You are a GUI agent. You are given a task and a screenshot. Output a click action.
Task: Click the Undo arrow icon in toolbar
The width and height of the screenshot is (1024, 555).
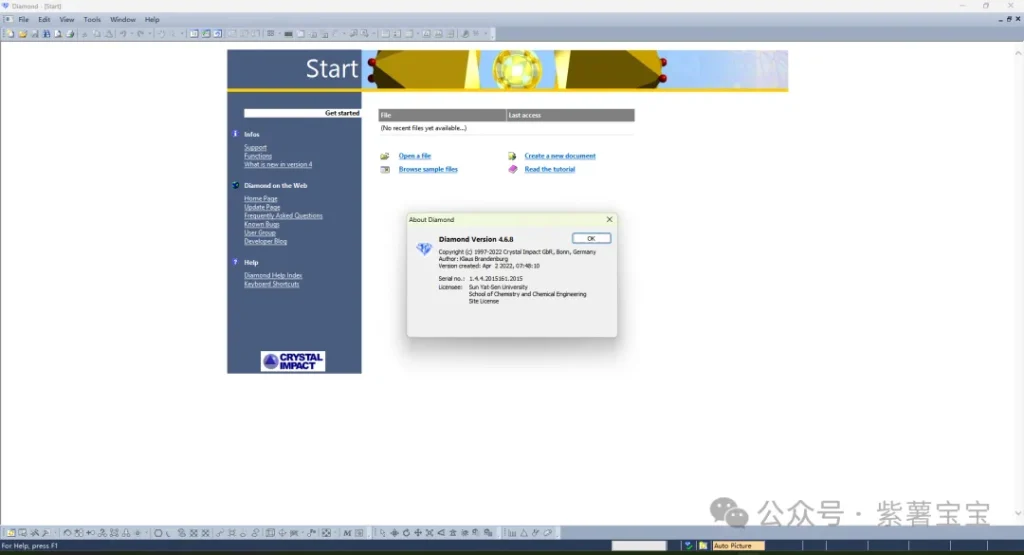(x=122, y=34)
